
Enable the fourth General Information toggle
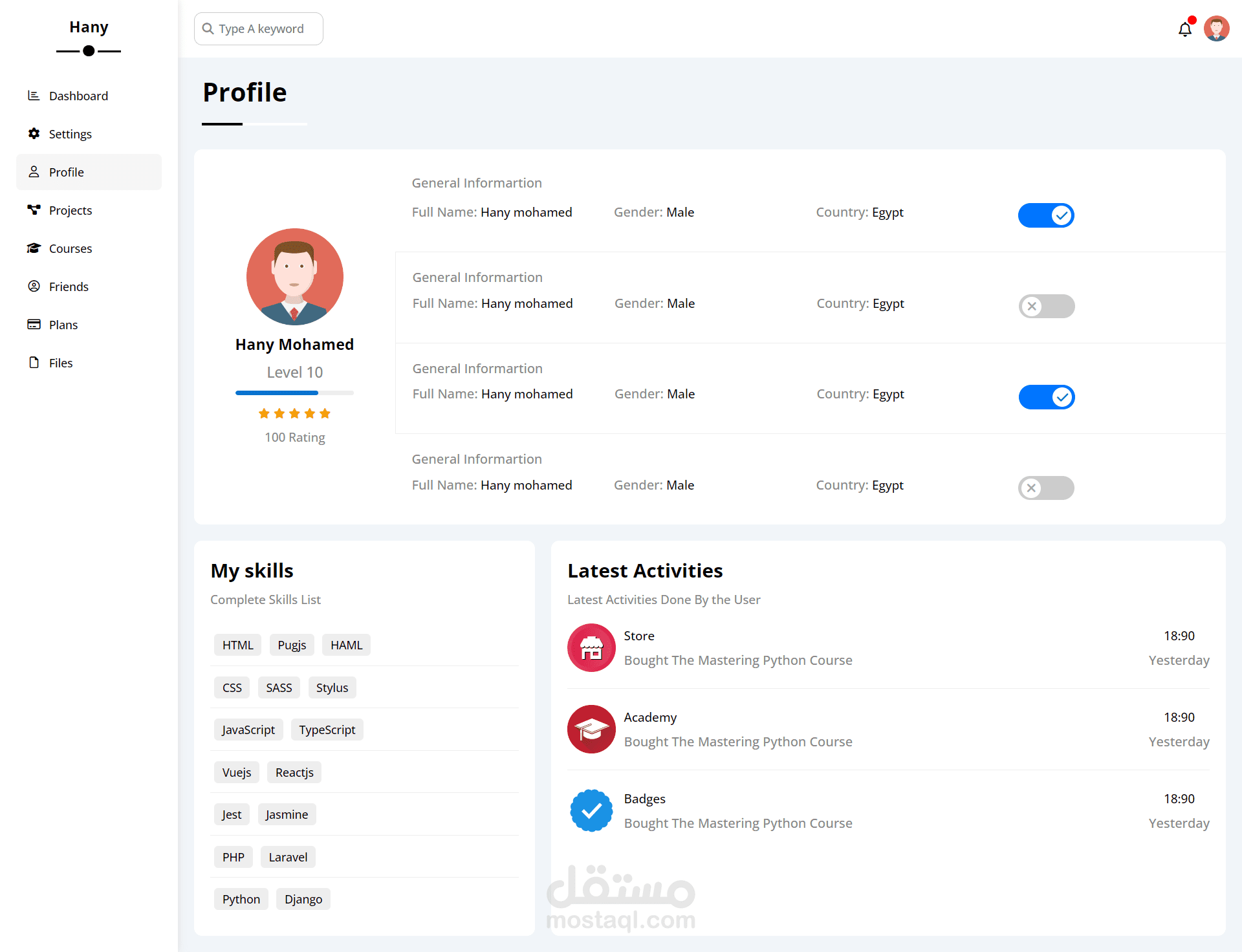[1046, 488]
